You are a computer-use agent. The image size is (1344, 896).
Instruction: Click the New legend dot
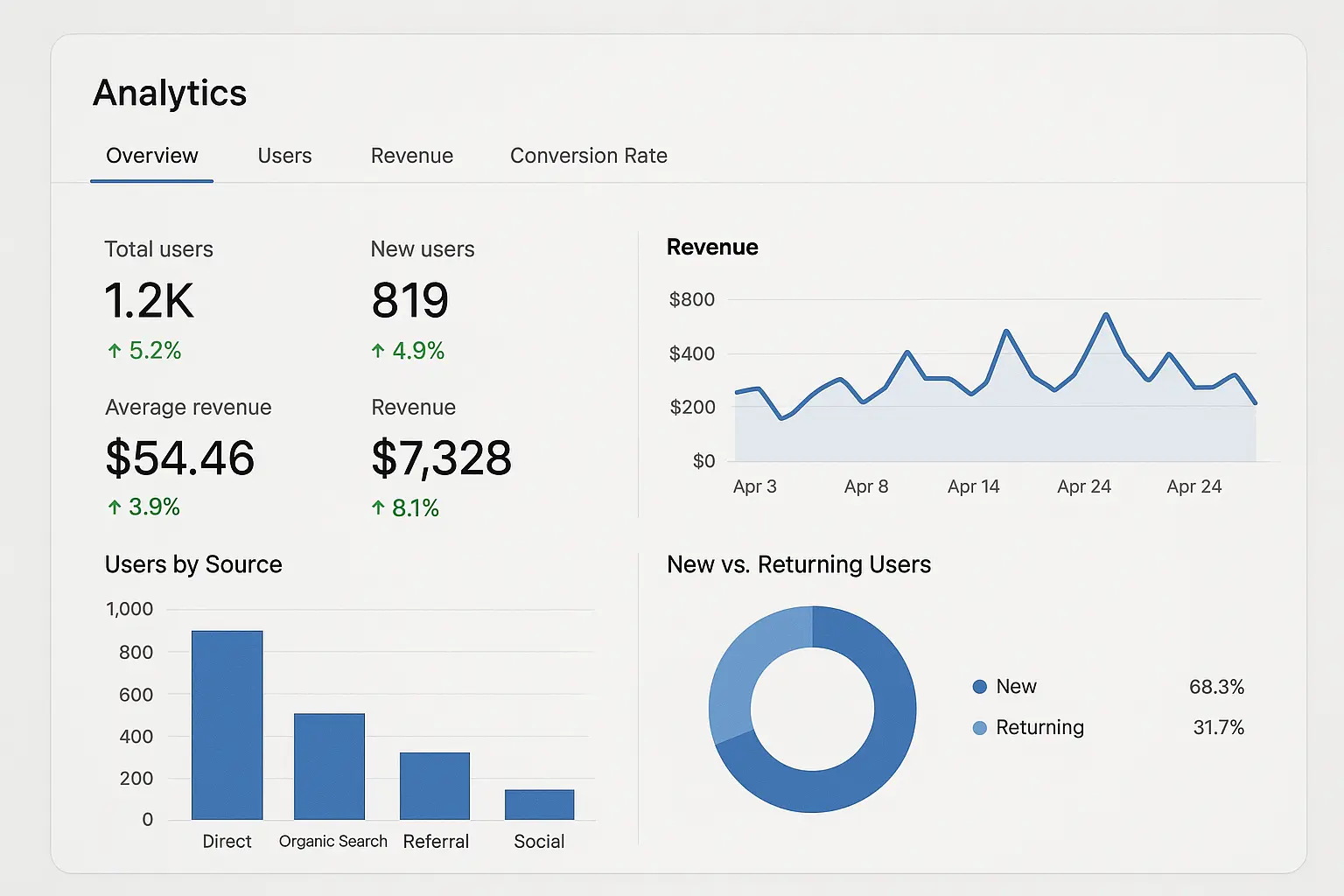coord(979,687)
